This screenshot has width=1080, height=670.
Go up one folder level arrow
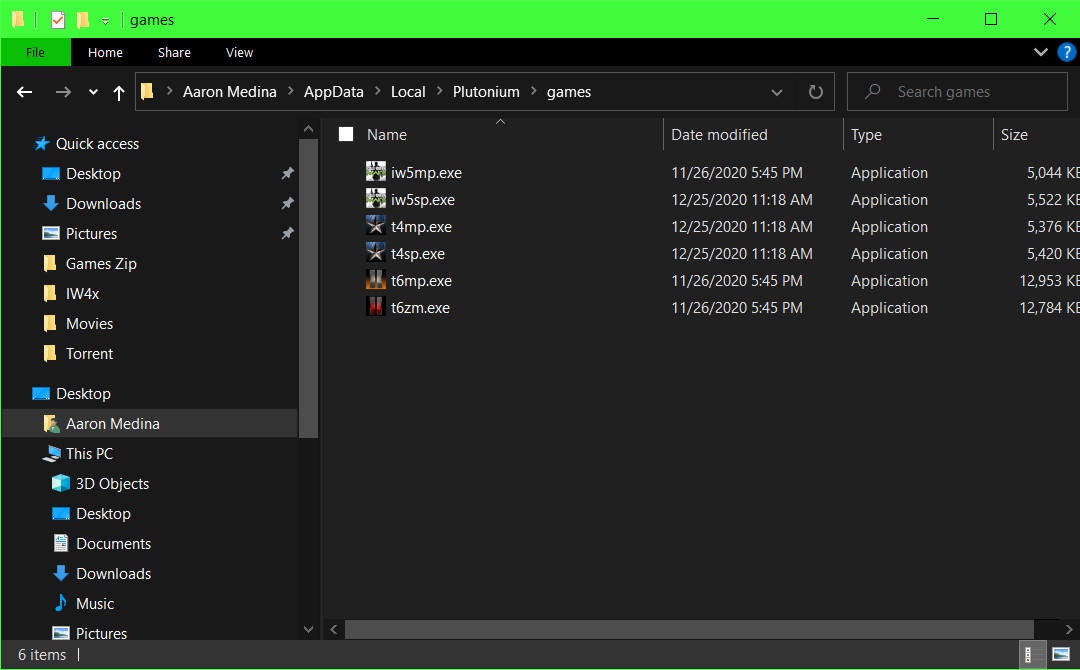[x=118, y=92]
